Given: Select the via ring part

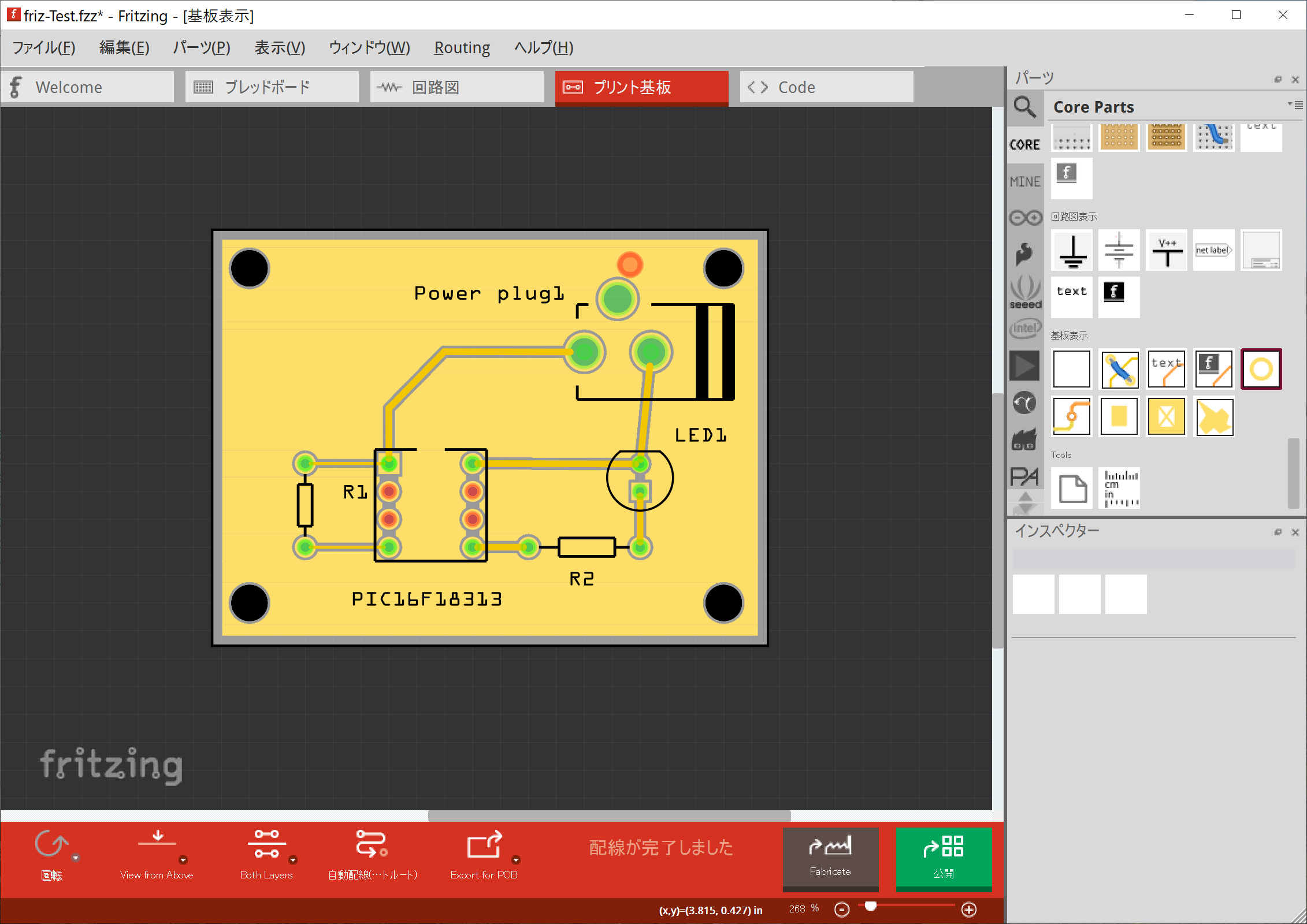Looking at the screenshot, I should point(1261,369).
